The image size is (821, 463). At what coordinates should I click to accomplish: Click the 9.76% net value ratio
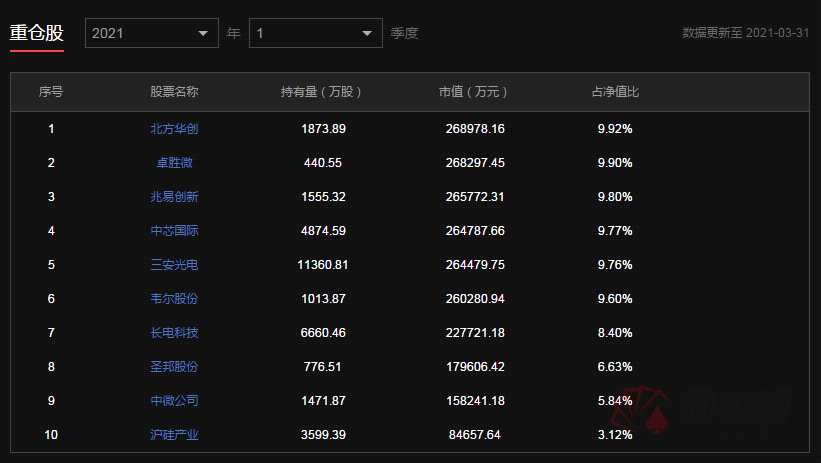pyautogui.click(x=615, y=265)
